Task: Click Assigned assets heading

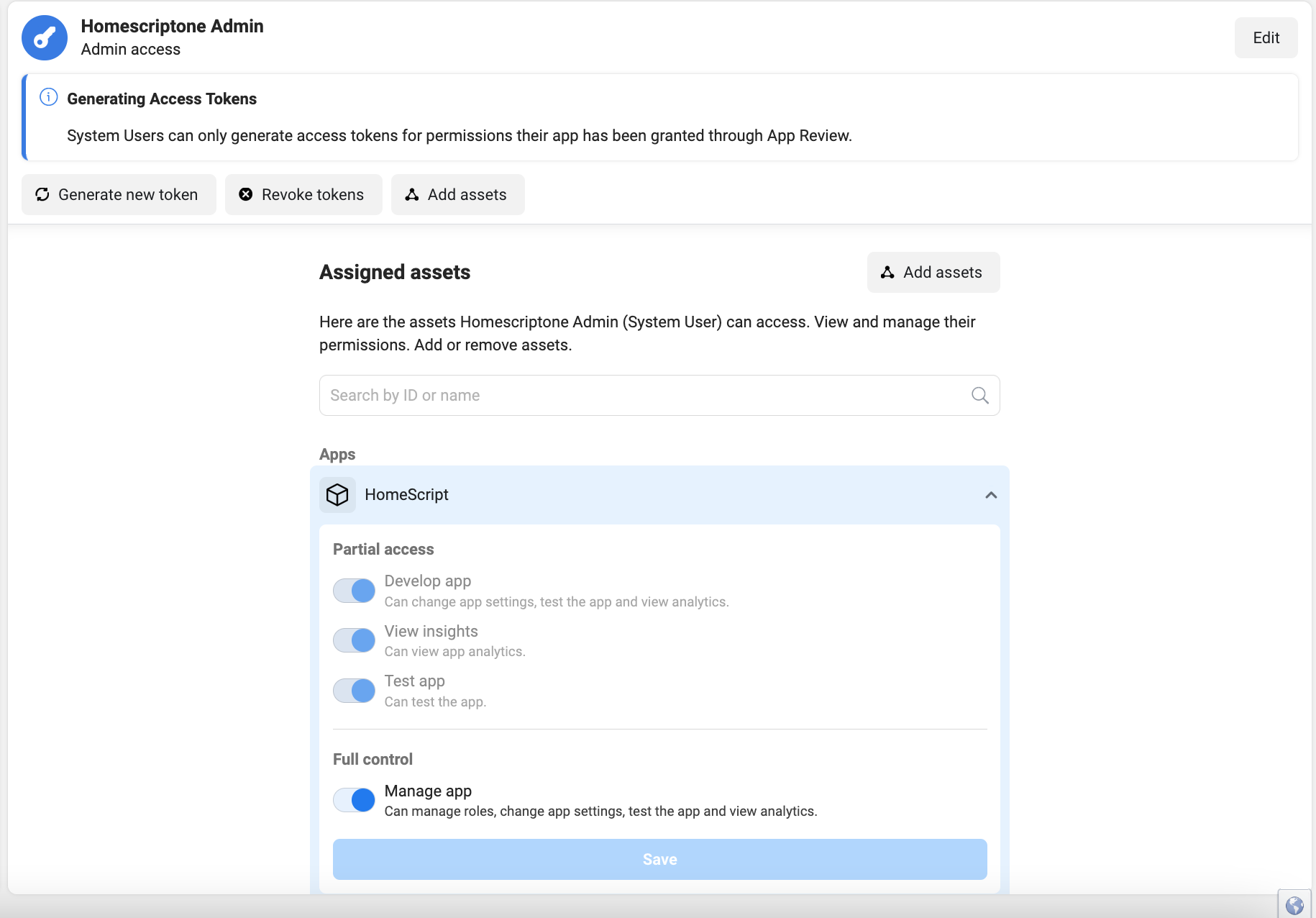Action: pyautogui.click(x=395, y=272)
